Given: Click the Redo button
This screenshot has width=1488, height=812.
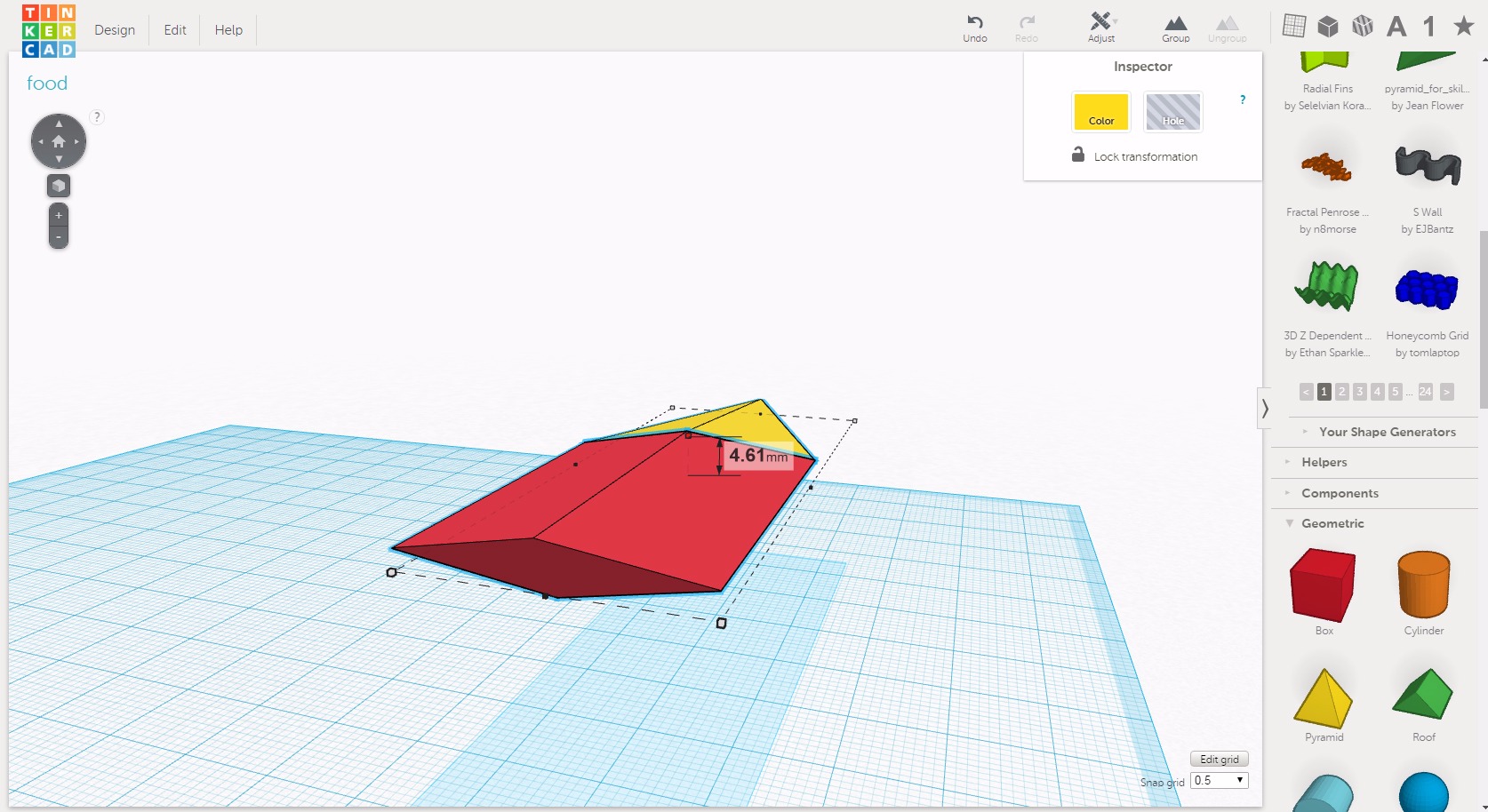Looking at the screenshot, I should 1027,28.
